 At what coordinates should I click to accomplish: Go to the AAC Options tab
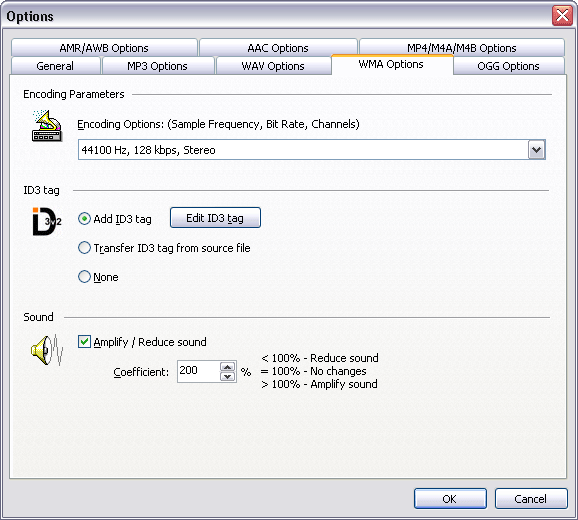278,48
